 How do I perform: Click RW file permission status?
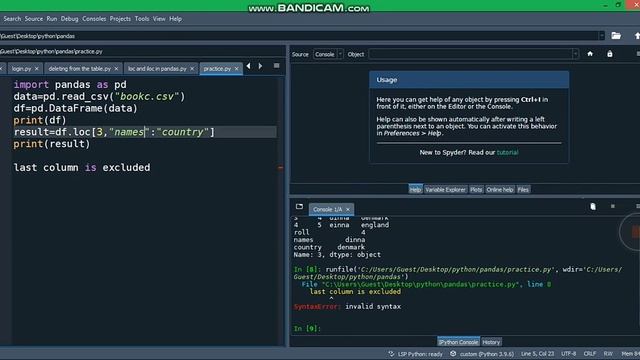[608, 354]
